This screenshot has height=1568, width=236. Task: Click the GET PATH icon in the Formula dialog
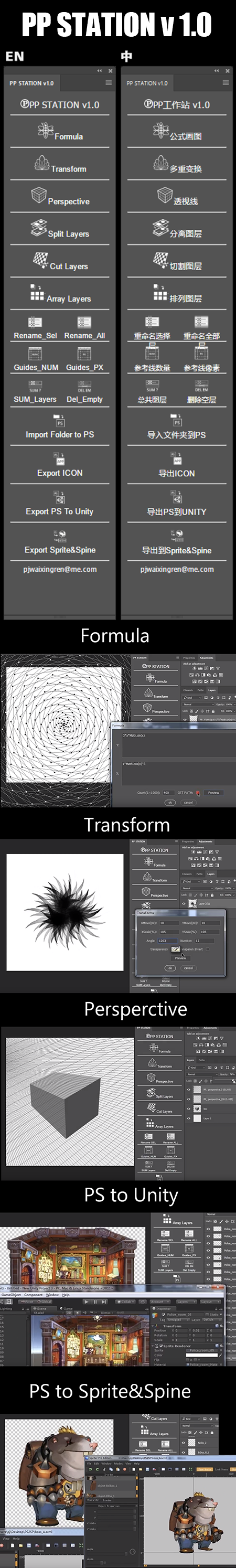[198, 793]
